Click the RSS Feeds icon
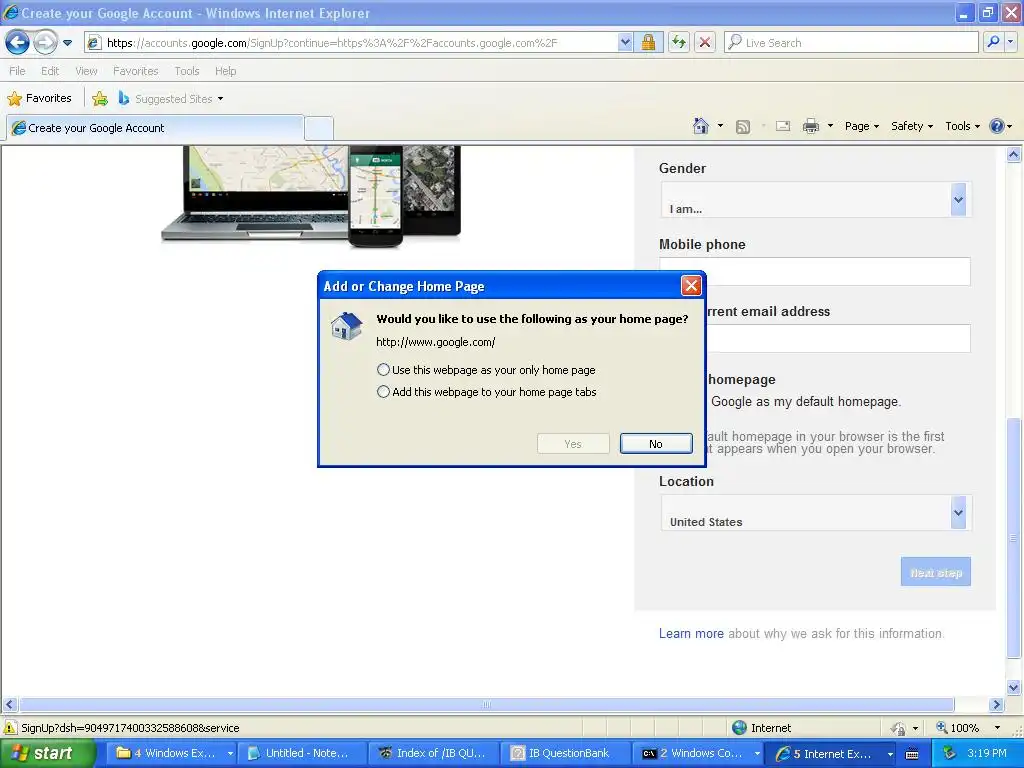The width and height of the screenshot is (1024, 768). pos(743,127)
